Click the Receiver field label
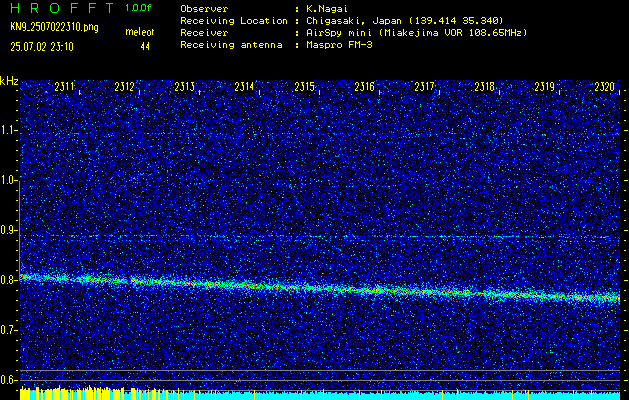 [204, 33]
